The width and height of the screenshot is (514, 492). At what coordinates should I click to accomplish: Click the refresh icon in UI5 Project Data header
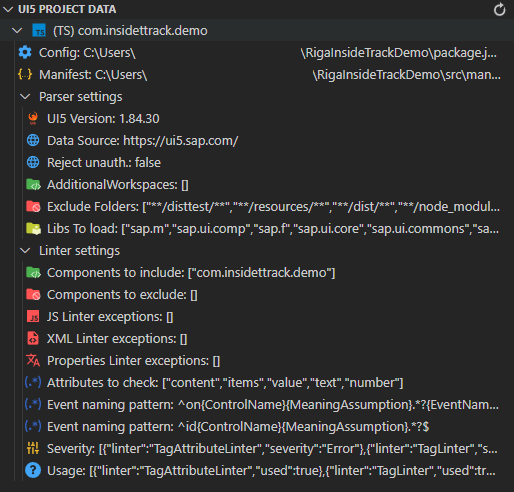click(499, 9)
